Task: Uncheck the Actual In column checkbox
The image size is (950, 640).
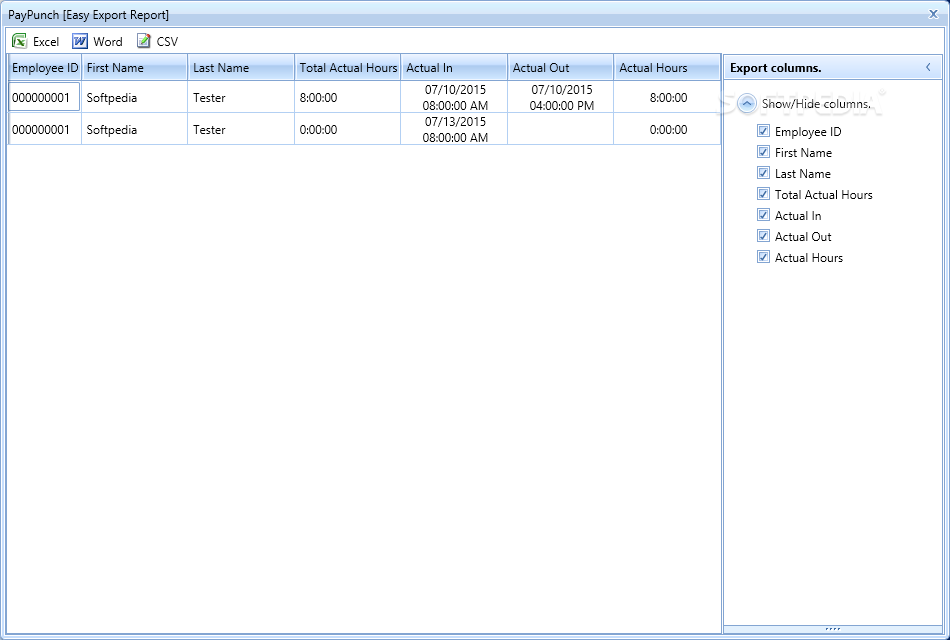Action: [763, 215]
